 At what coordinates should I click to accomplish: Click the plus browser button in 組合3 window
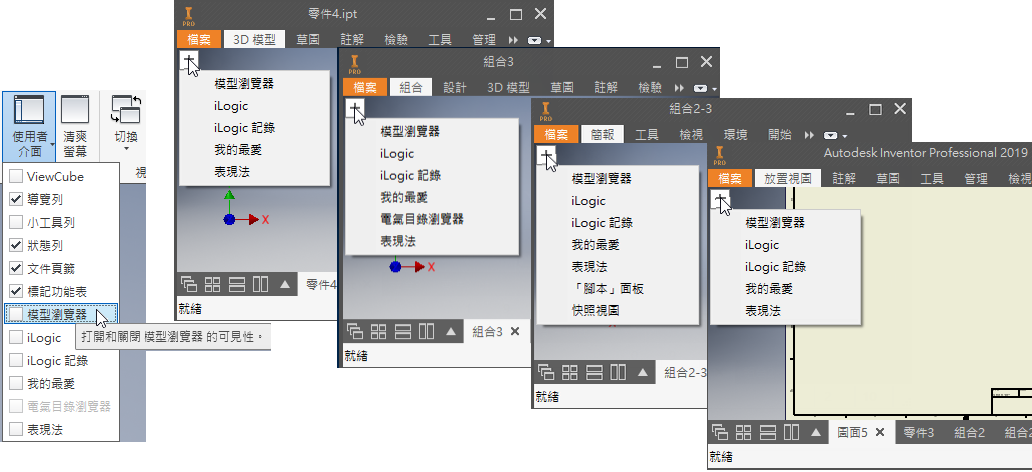pos(355,109)
